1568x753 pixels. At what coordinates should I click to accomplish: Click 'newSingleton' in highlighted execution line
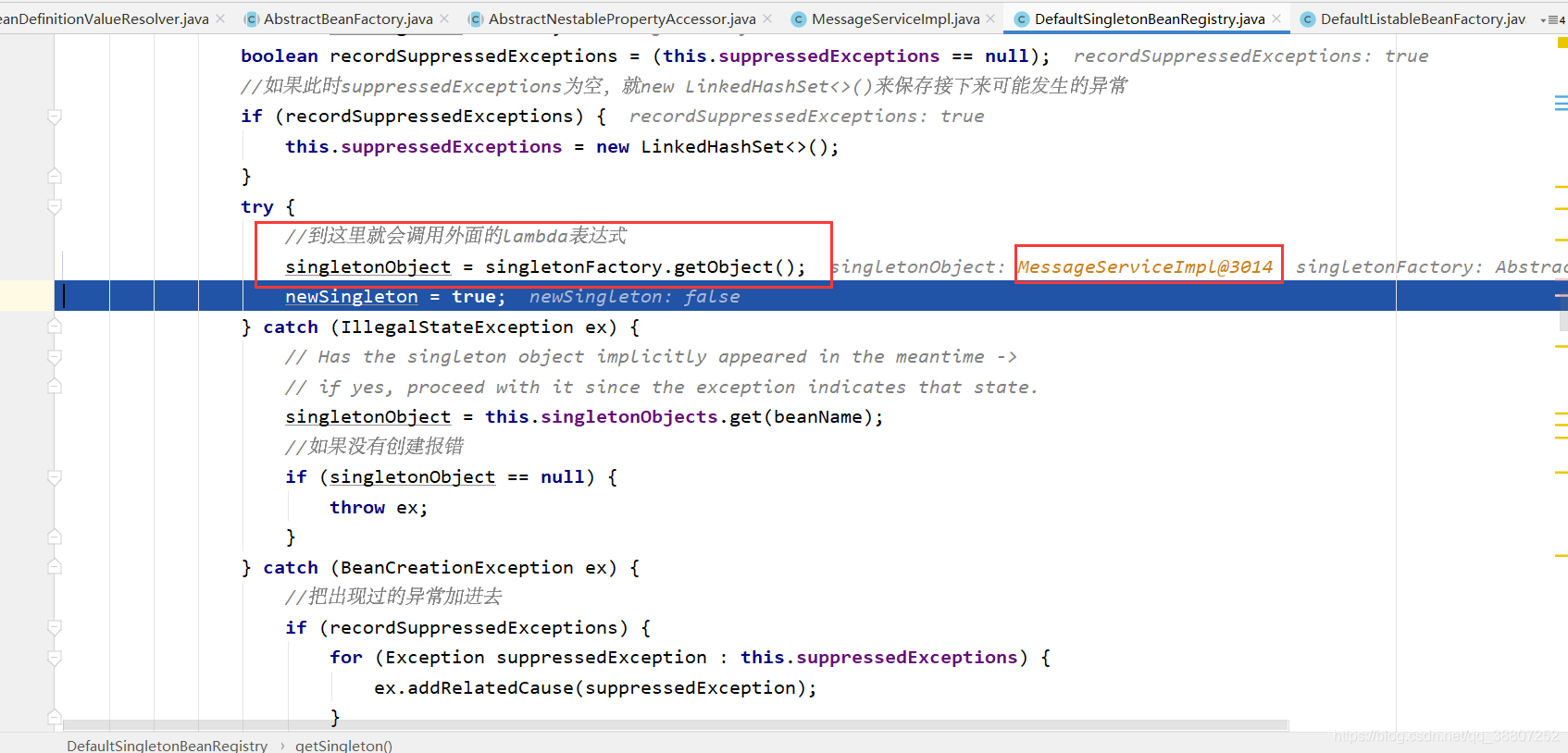pyautogui.click(x=352, y=297)
